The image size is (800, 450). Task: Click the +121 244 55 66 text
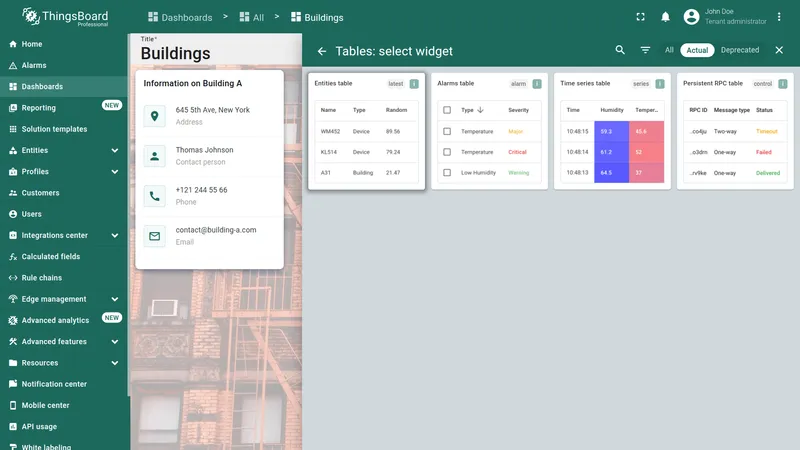pos(202,190)
